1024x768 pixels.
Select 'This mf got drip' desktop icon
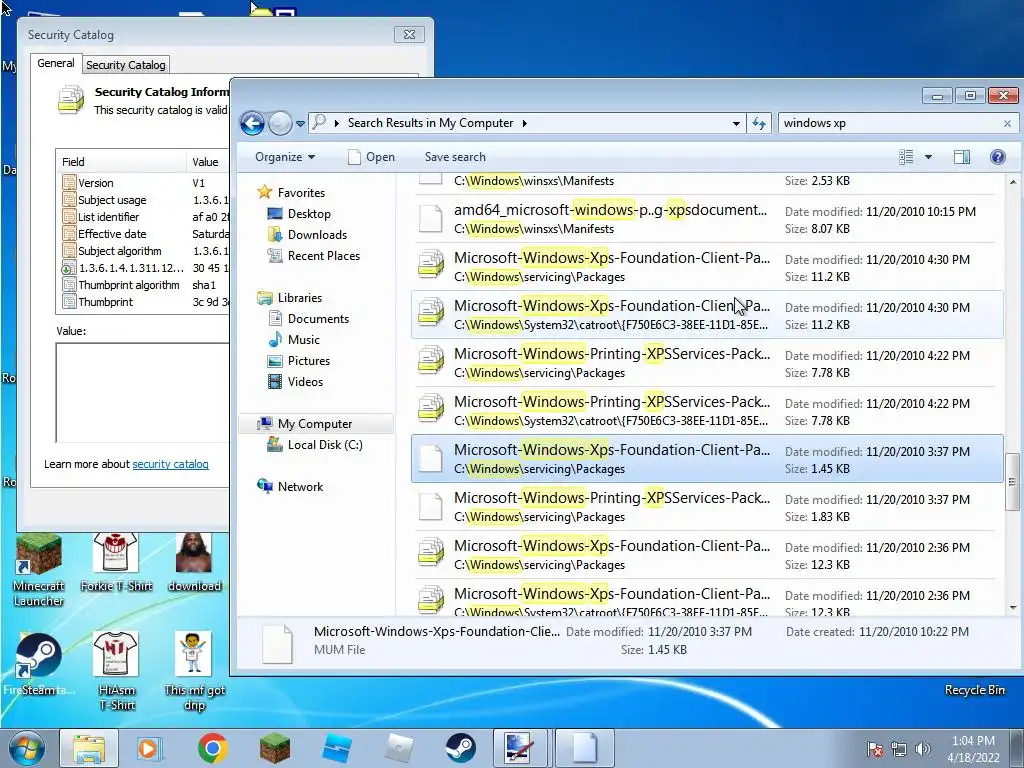194,671
